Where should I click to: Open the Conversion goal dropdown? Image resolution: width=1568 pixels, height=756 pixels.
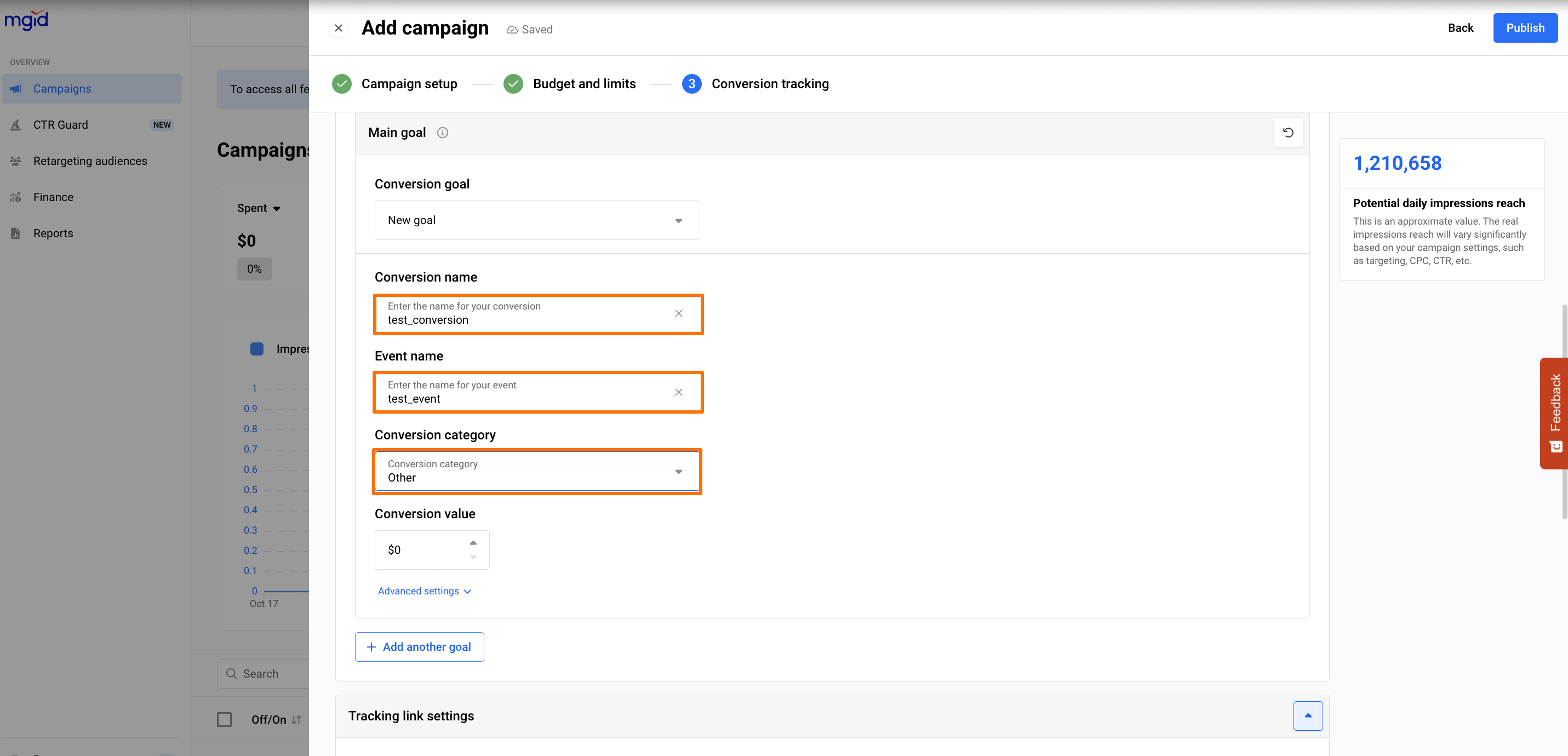pyautogui.click(x=536, y=220)
